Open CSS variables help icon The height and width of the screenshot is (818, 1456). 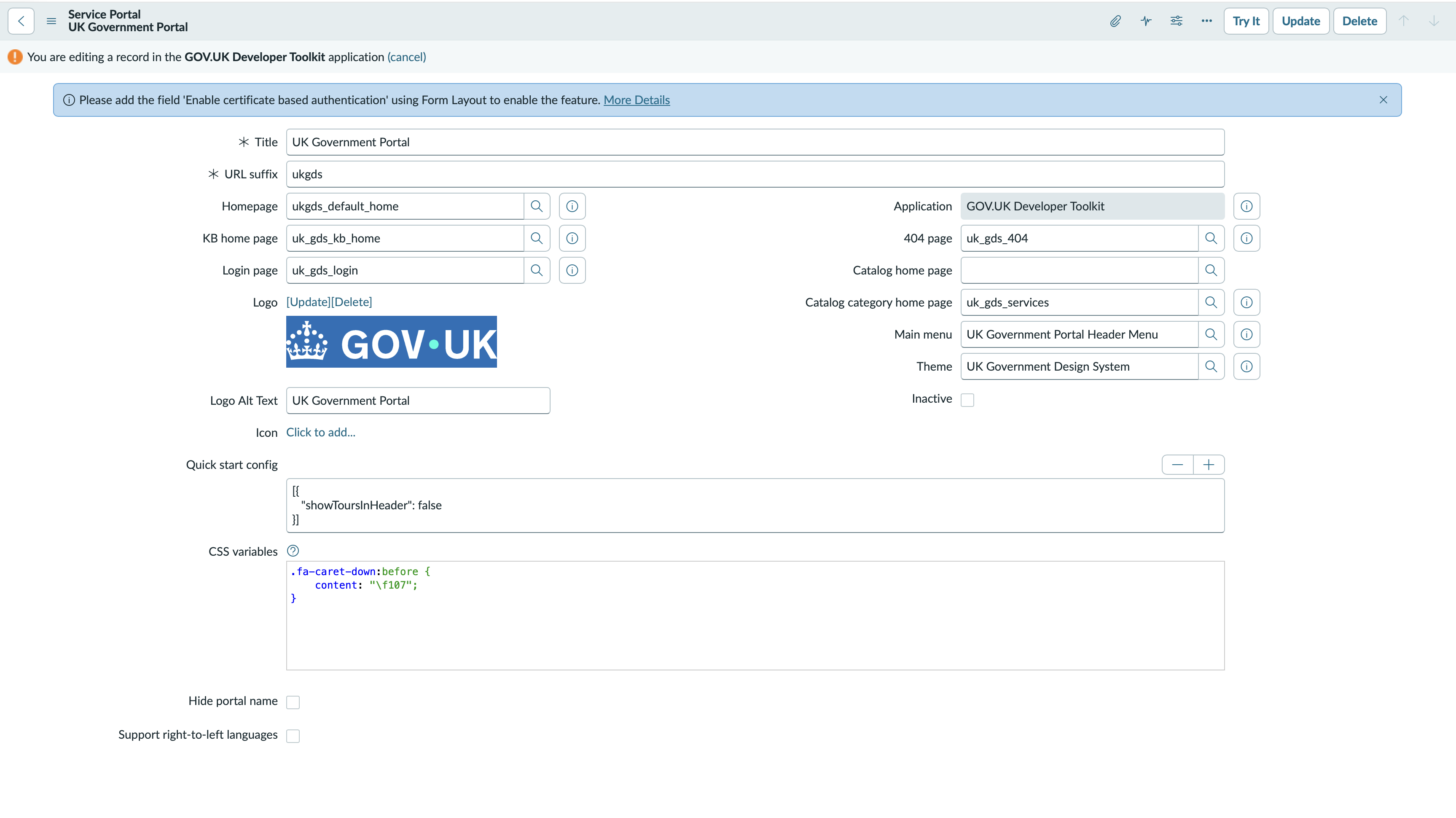[293, 551]
